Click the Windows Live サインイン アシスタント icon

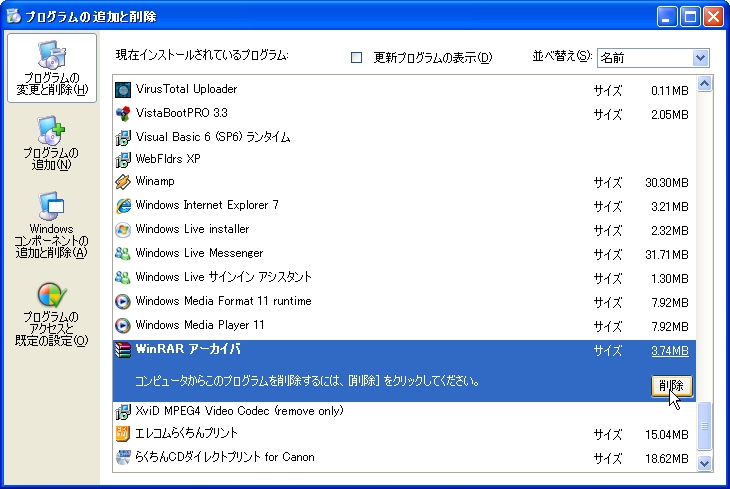123,278
